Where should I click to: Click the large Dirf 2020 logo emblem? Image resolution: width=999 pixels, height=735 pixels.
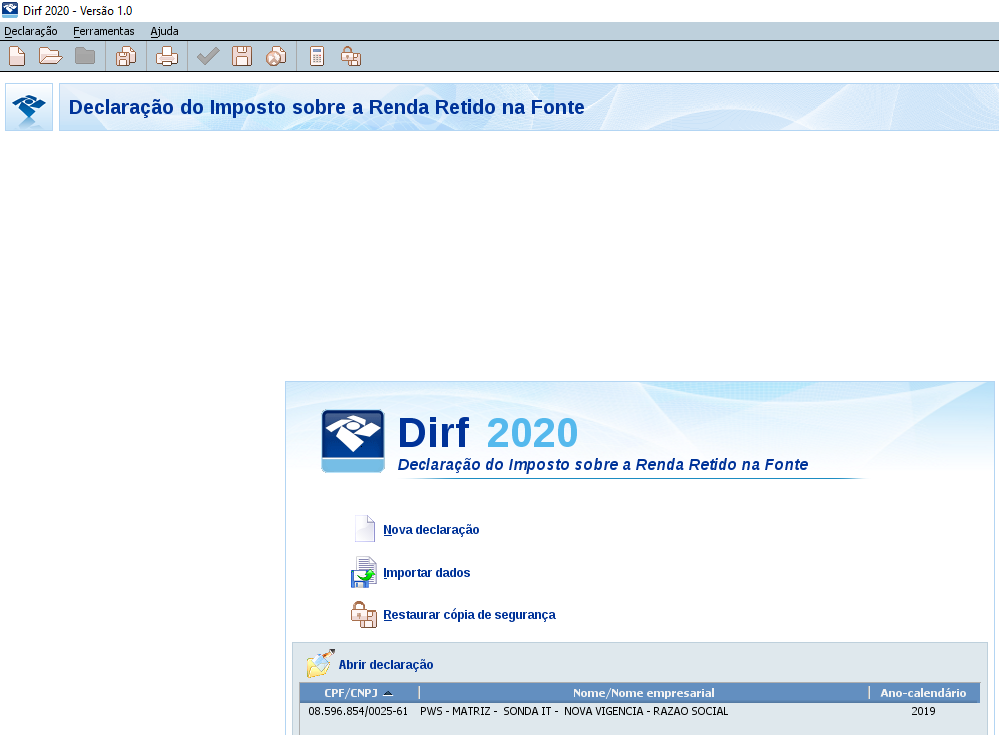click(x=353, y=441)
